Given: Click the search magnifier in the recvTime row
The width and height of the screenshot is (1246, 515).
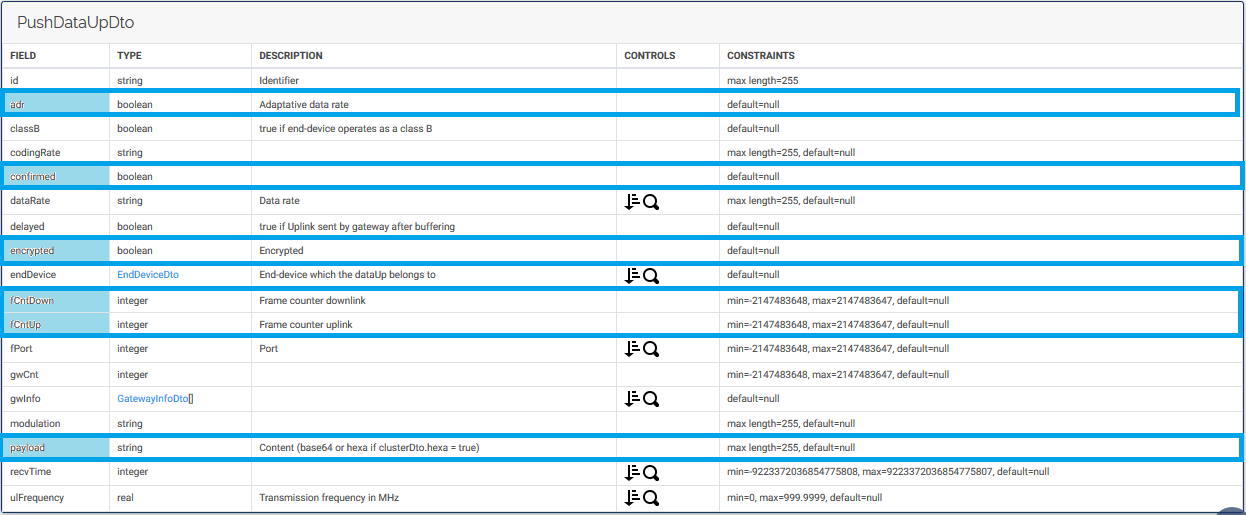Looking at the screenshot, I should [651, 473].
